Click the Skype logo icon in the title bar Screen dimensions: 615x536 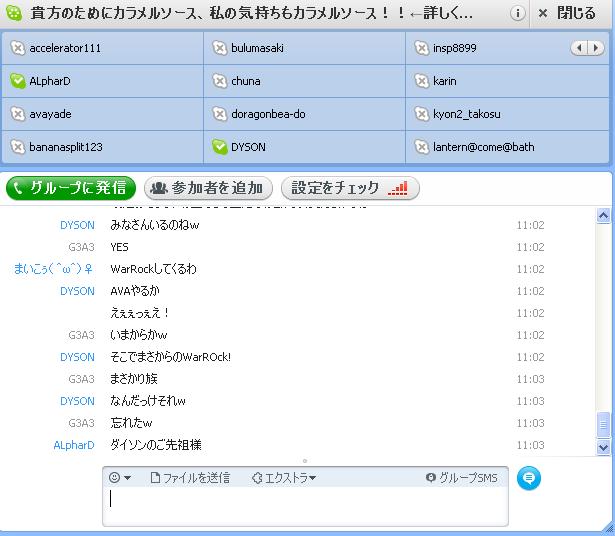pyautogui.click(x=14, y=14)
